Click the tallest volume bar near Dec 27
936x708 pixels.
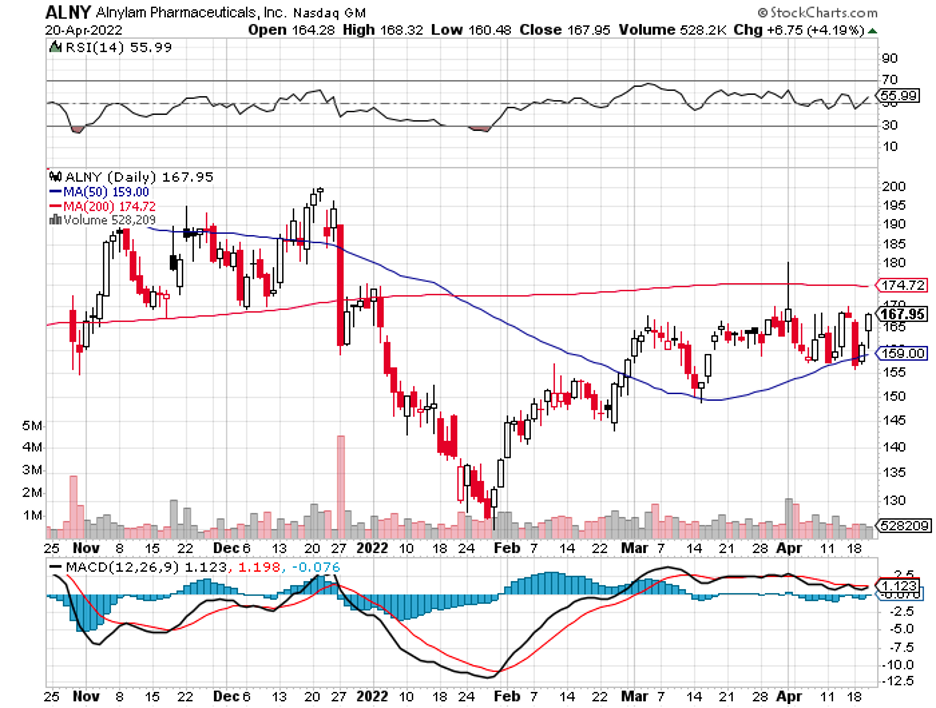point(341,487)
